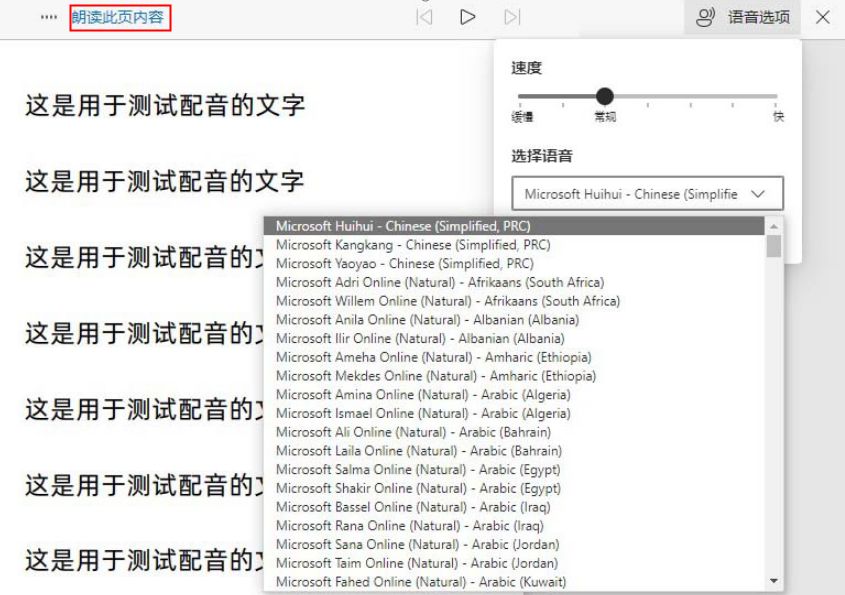The image size is (845, 595).
Task: Choose Microsoft Taim Online Arabic (Jordan)
Action: (514, 563)
